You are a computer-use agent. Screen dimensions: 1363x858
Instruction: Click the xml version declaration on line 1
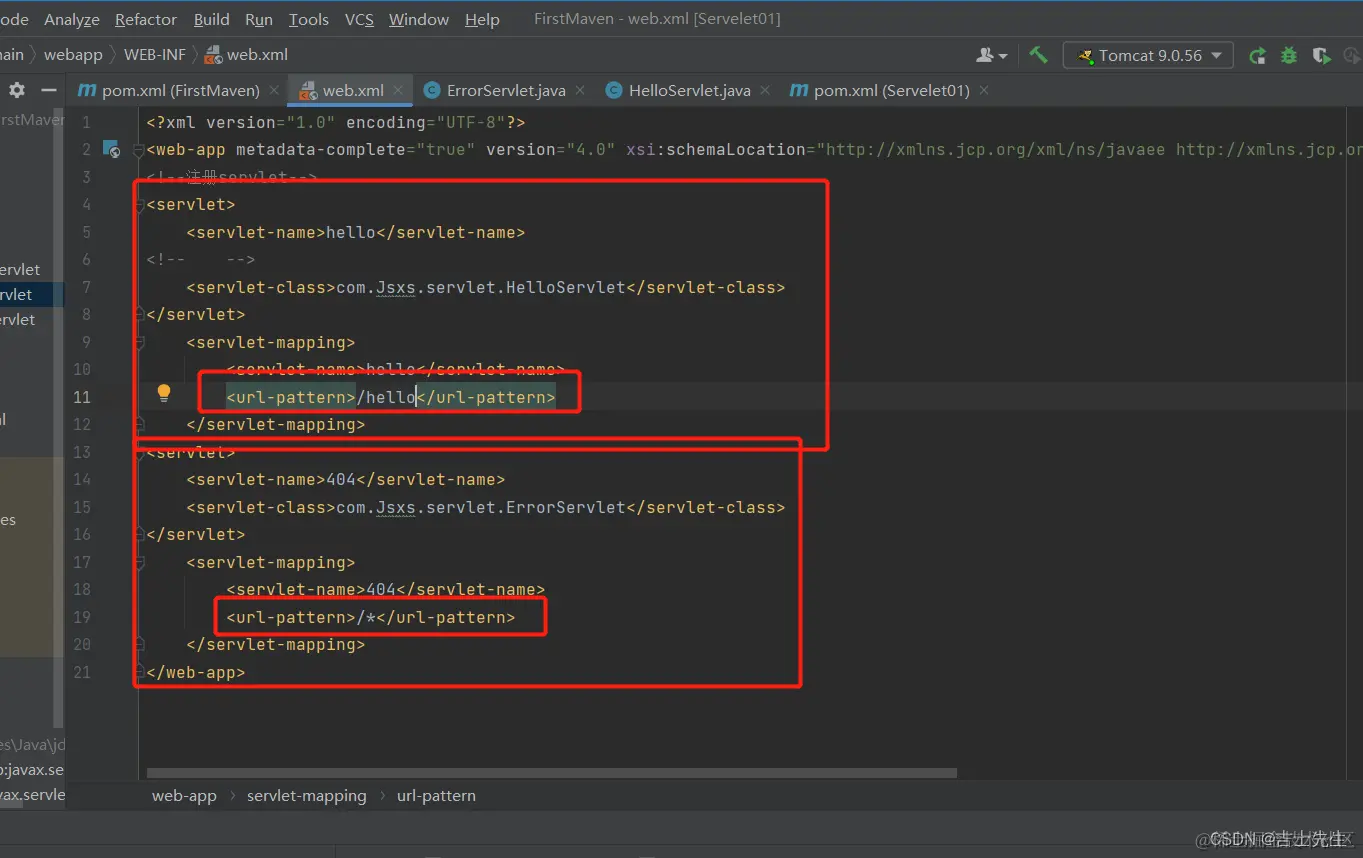pyautogui.click(x=336, y=123)
